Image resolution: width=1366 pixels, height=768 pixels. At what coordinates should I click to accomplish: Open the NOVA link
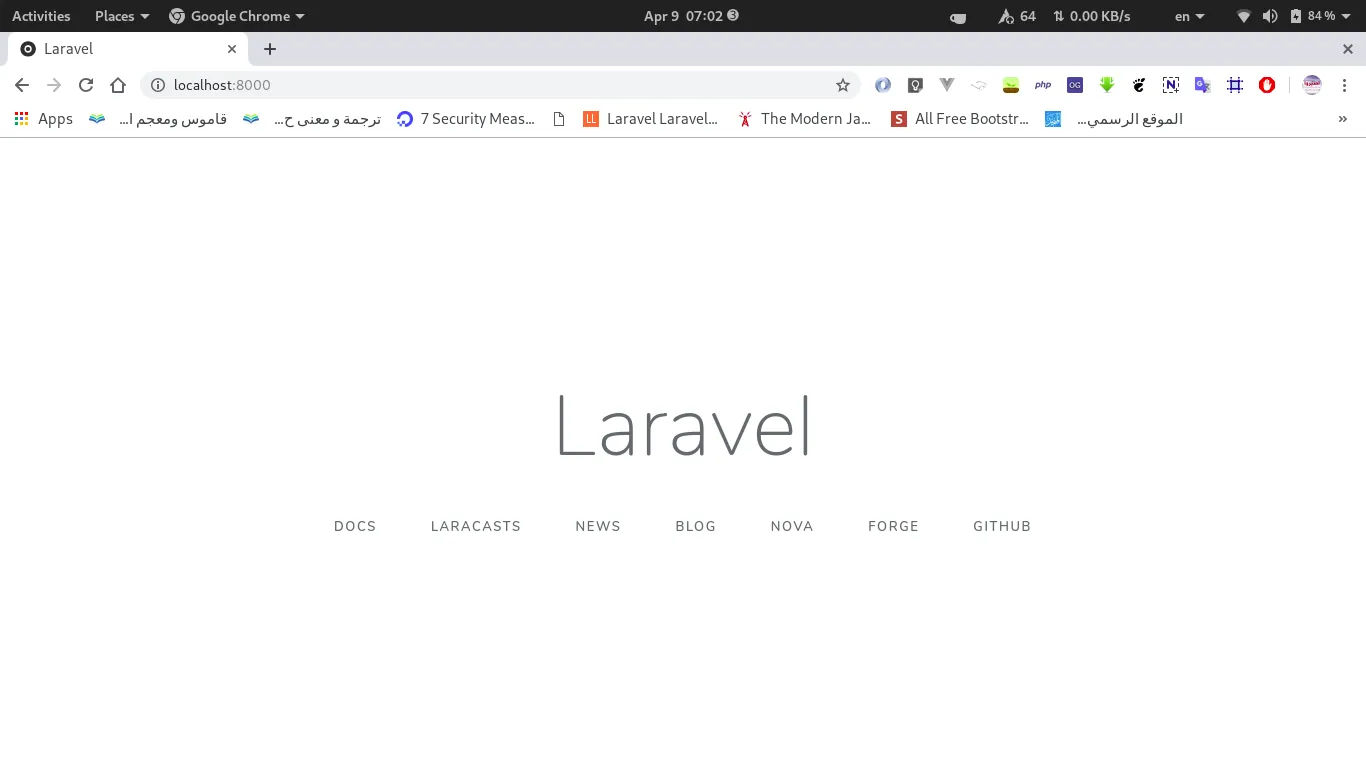(x=792, y=526)
